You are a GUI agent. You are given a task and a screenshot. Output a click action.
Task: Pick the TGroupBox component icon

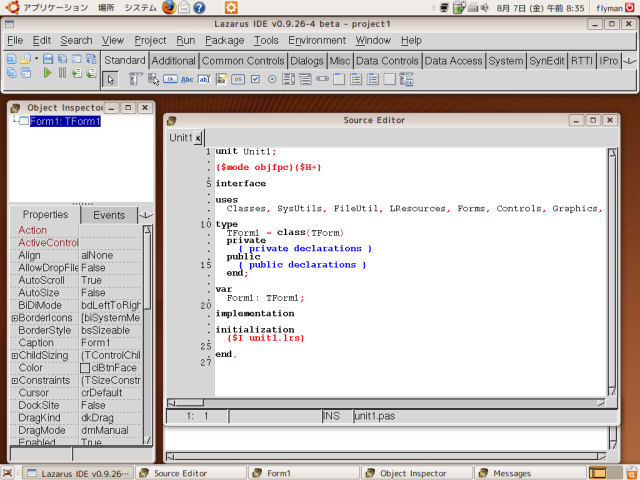click(339, 79)
